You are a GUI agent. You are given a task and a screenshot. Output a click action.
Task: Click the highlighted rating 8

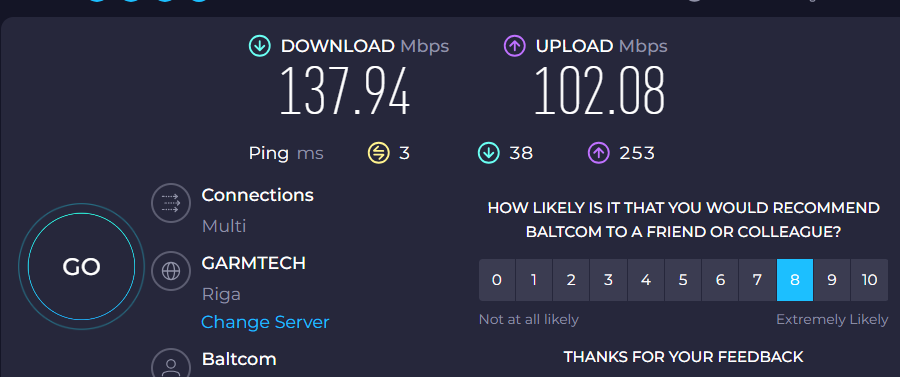(x=795, y=280)
